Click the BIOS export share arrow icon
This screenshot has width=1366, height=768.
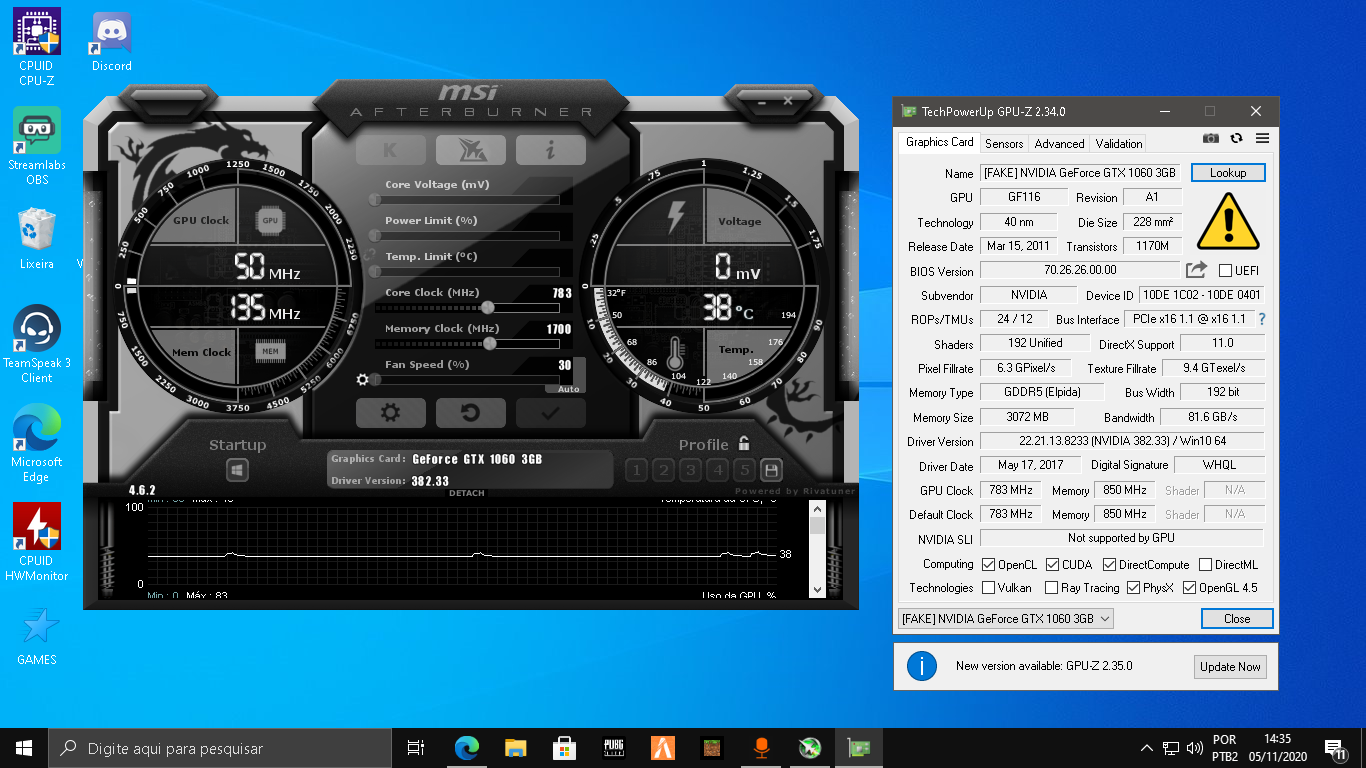1196,270
